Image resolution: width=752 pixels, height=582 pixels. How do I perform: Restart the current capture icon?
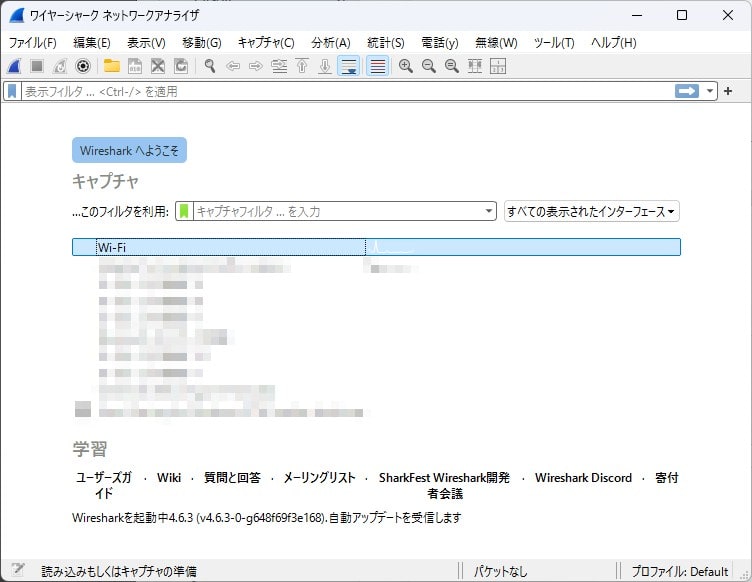(60, 66)
